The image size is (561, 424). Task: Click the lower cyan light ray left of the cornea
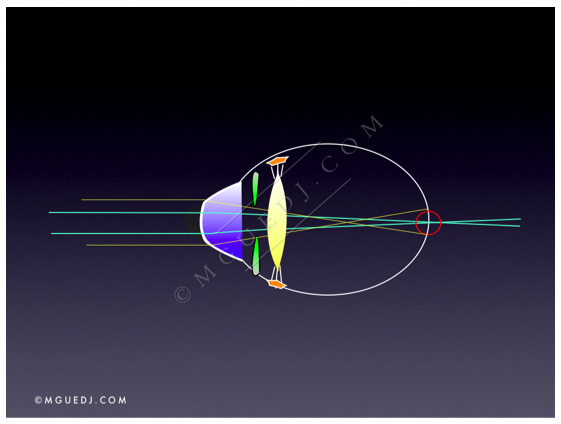coord(127,233)
